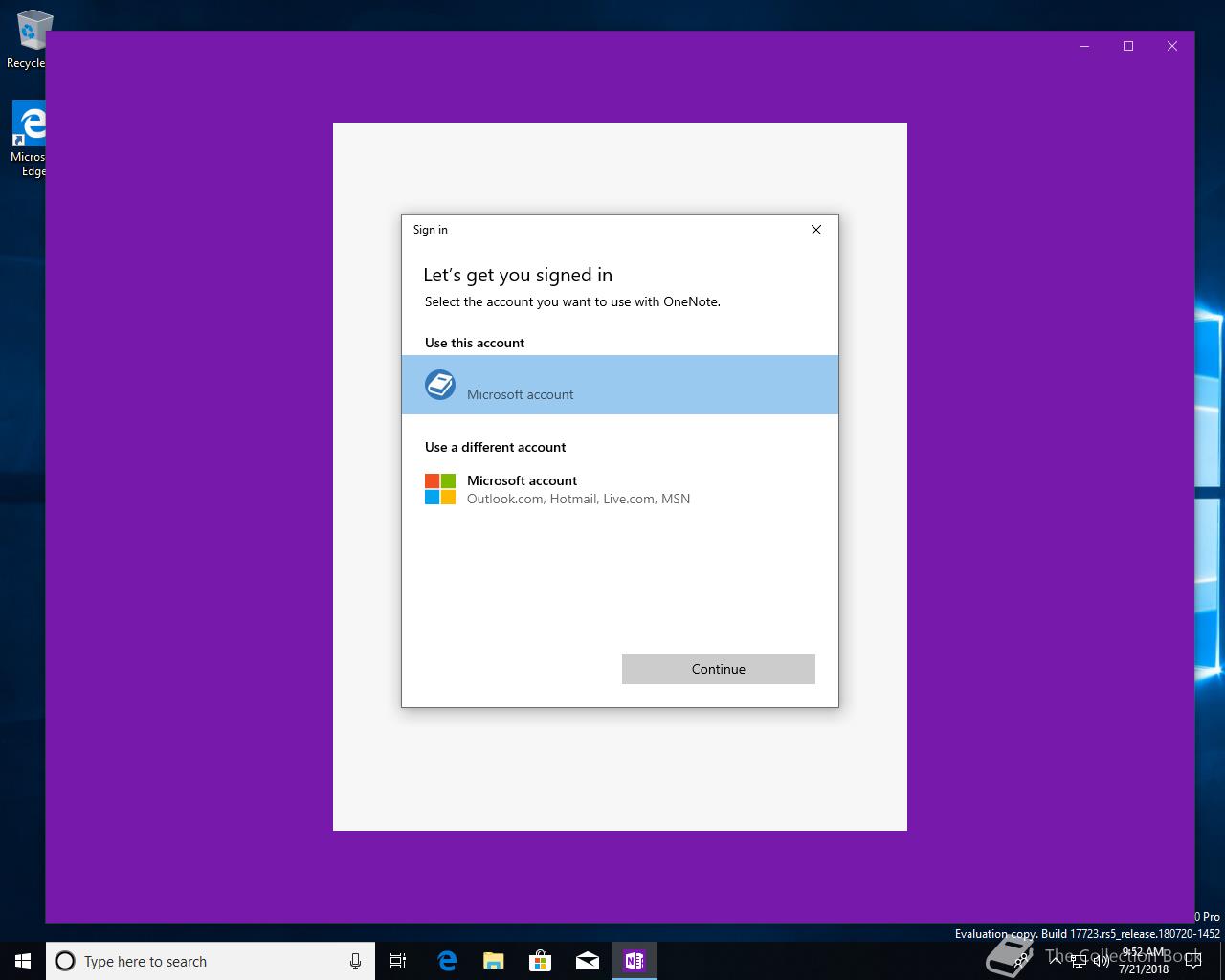The image size is (1225, 980).
Task: Activate the microphone voice search icon
Action: [x=355, y=961]
